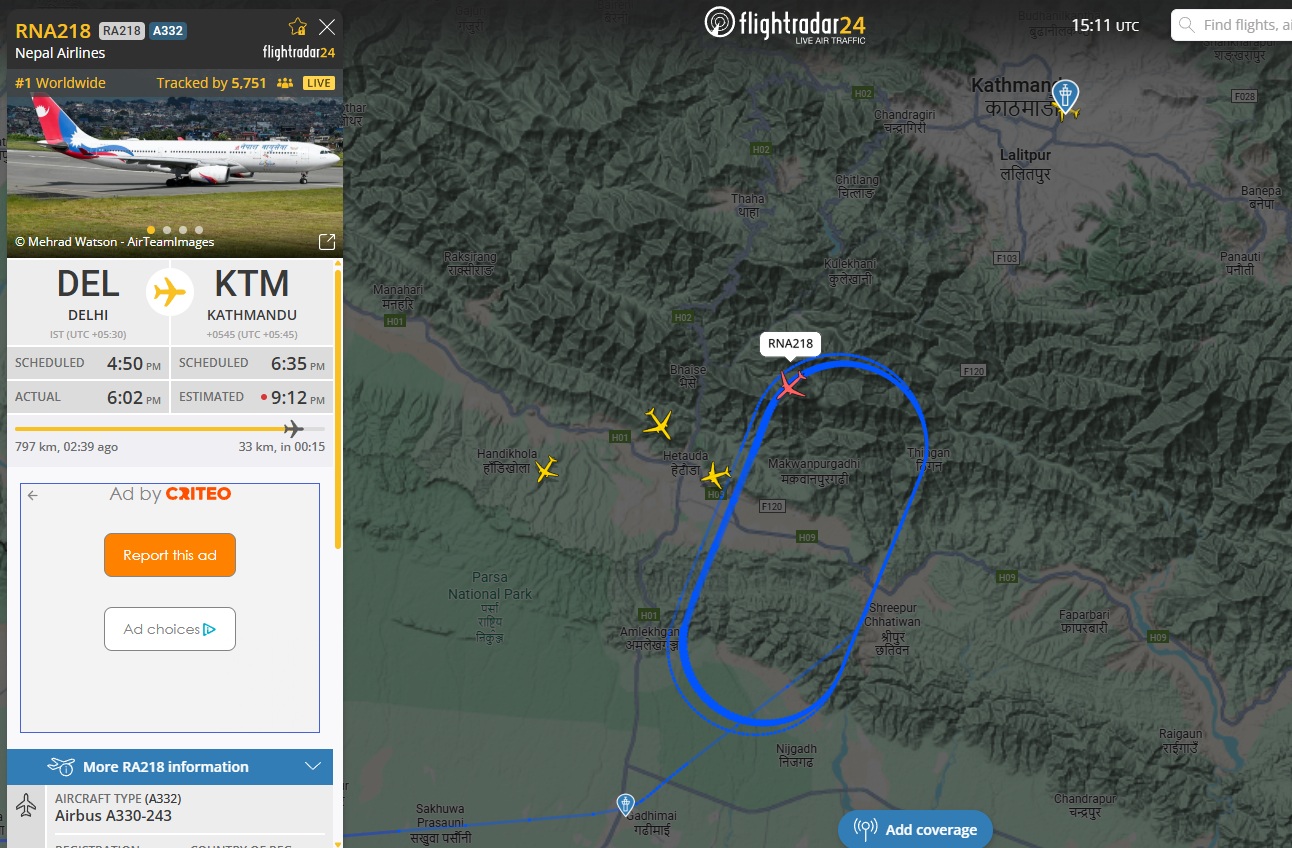The width and height of the screenshot is (1292, 848).
Task: Close the RNA218 flight details panel
Action: tap(327, 27)
